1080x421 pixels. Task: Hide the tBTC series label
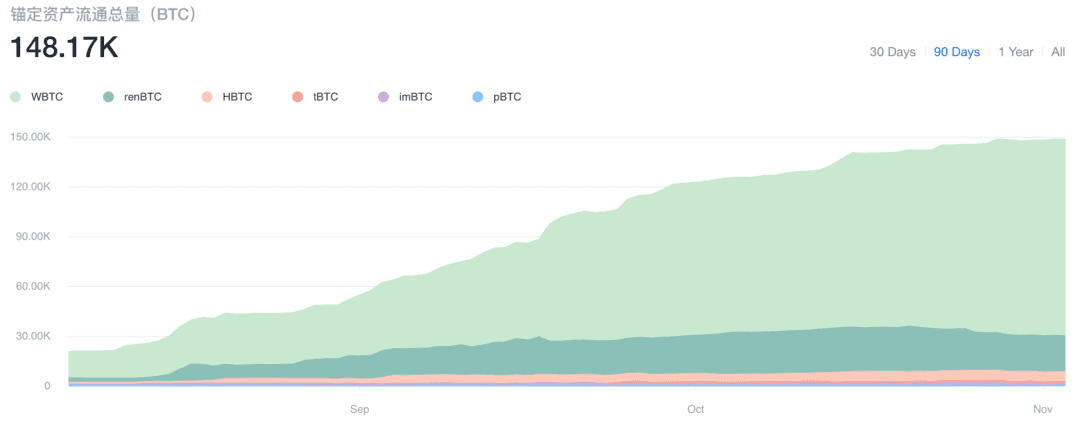coord(326,97)
